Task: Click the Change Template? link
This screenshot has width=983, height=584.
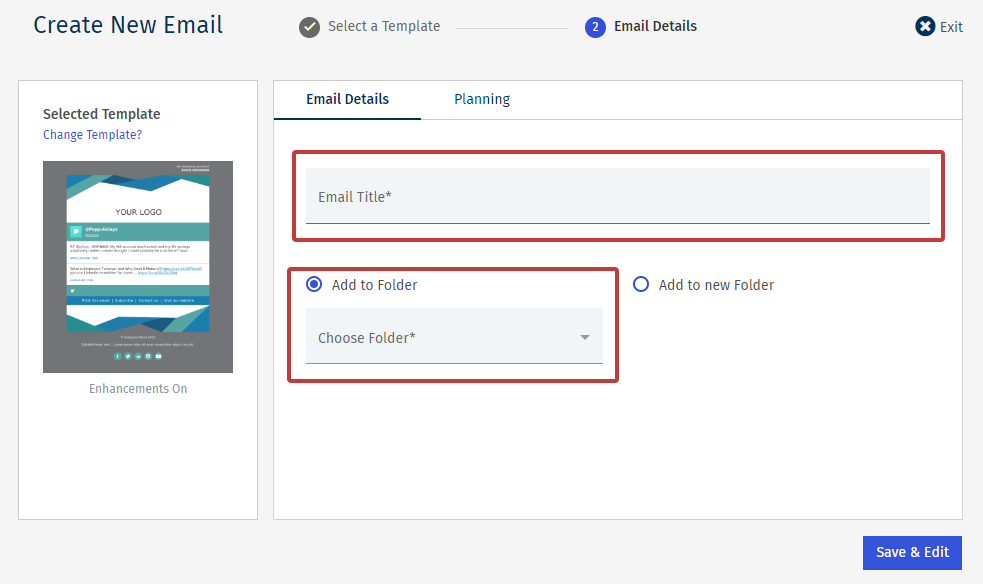Action: (x=92, y=135)
